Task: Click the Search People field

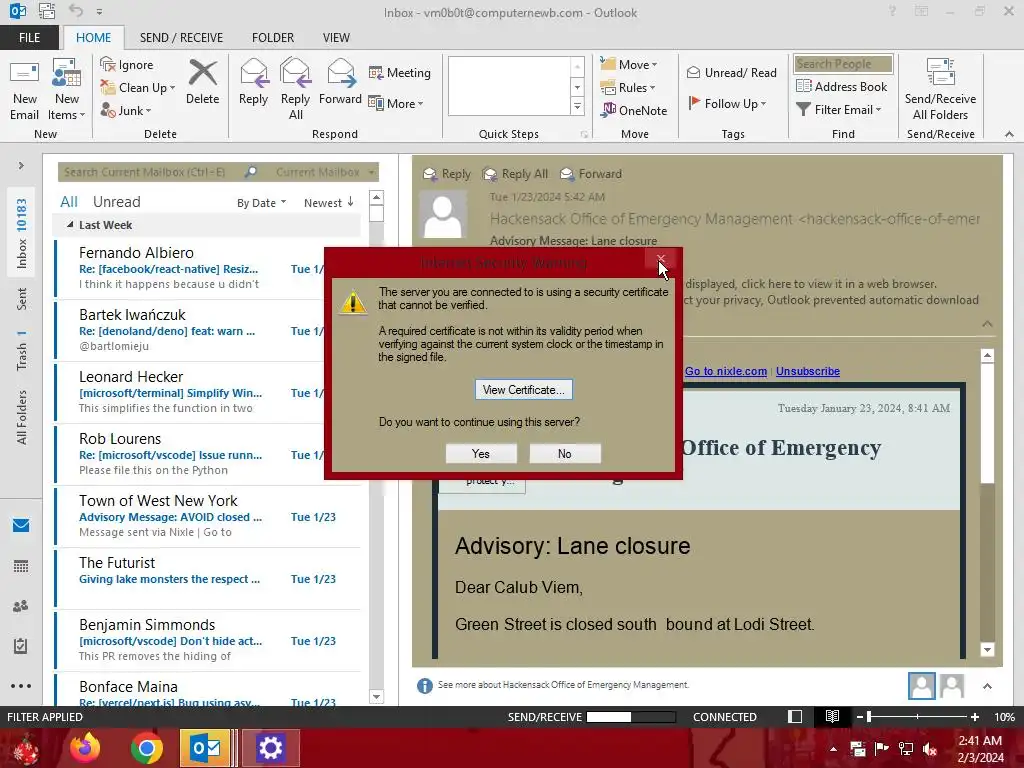Action: click(843, 63)
